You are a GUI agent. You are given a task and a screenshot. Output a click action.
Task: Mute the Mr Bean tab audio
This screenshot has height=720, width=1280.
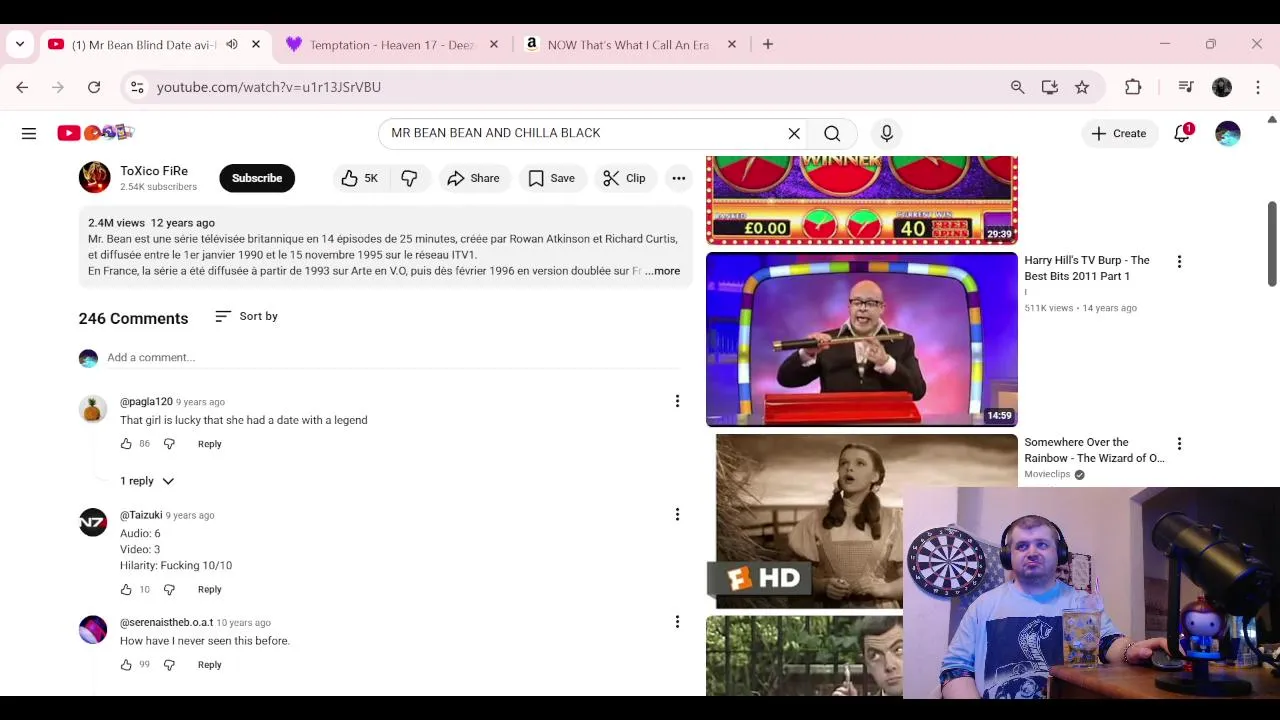point(232,44)
